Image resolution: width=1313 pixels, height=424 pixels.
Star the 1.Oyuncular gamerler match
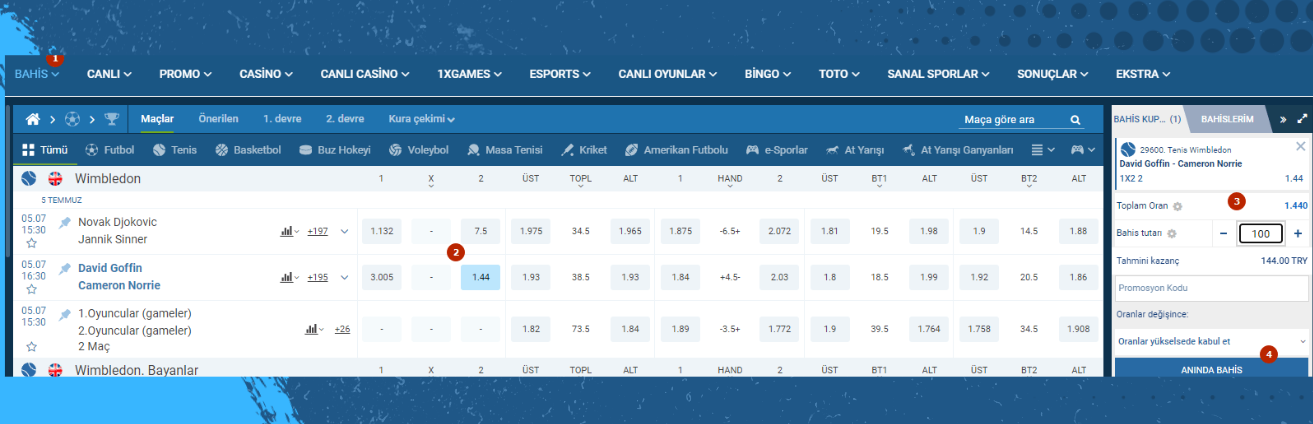click(x=31, y=347)
